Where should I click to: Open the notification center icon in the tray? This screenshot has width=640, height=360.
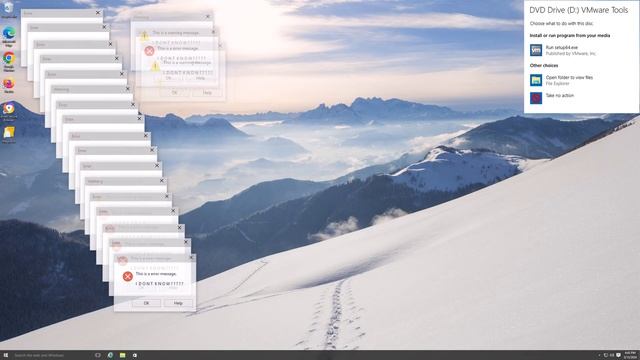pos(618,355)
